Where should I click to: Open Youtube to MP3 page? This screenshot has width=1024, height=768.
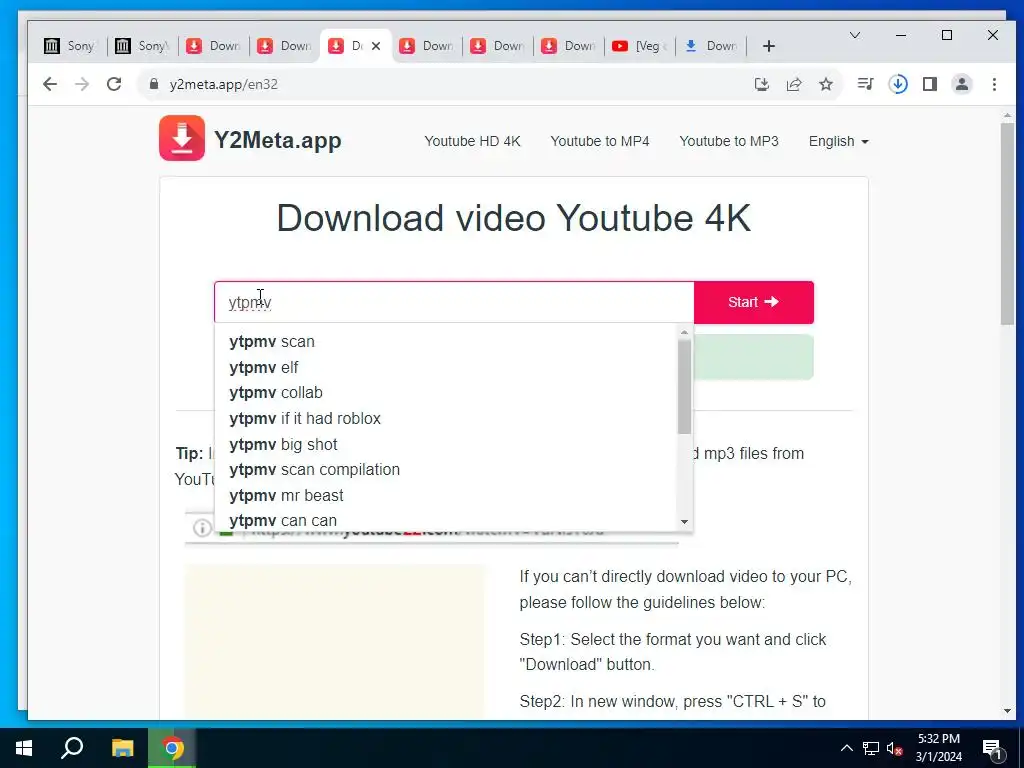point(729,141)
